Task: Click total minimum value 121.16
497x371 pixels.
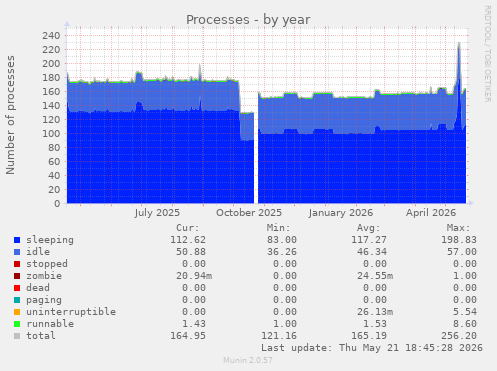Action: tap(279, 336)
